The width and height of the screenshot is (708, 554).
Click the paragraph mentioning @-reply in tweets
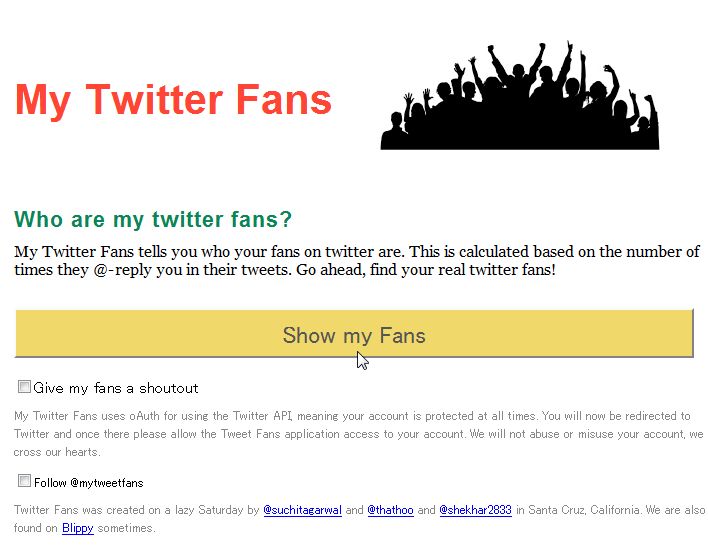click(357, 261)
